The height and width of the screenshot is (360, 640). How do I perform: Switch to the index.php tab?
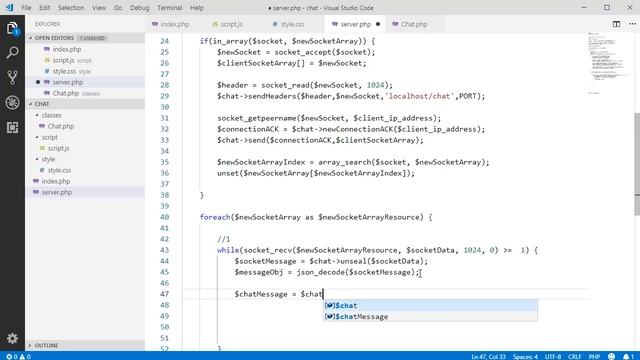coord(175,24)
